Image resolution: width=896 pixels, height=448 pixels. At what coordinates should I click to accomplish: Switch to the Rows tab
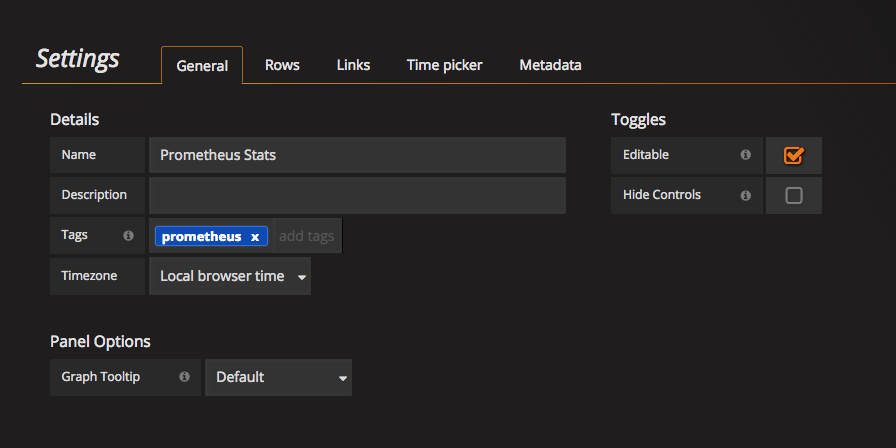tap(282, 65)
